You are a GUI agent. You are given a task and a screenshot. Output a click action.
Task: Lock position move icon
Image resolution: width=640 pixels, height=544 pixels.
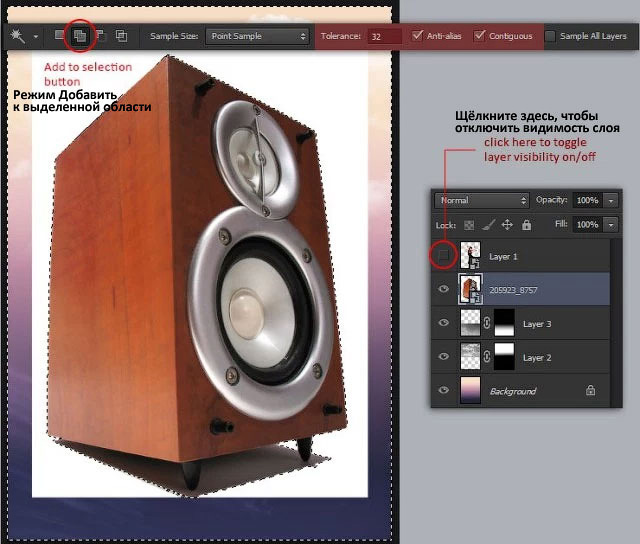[x=507, y=225]
